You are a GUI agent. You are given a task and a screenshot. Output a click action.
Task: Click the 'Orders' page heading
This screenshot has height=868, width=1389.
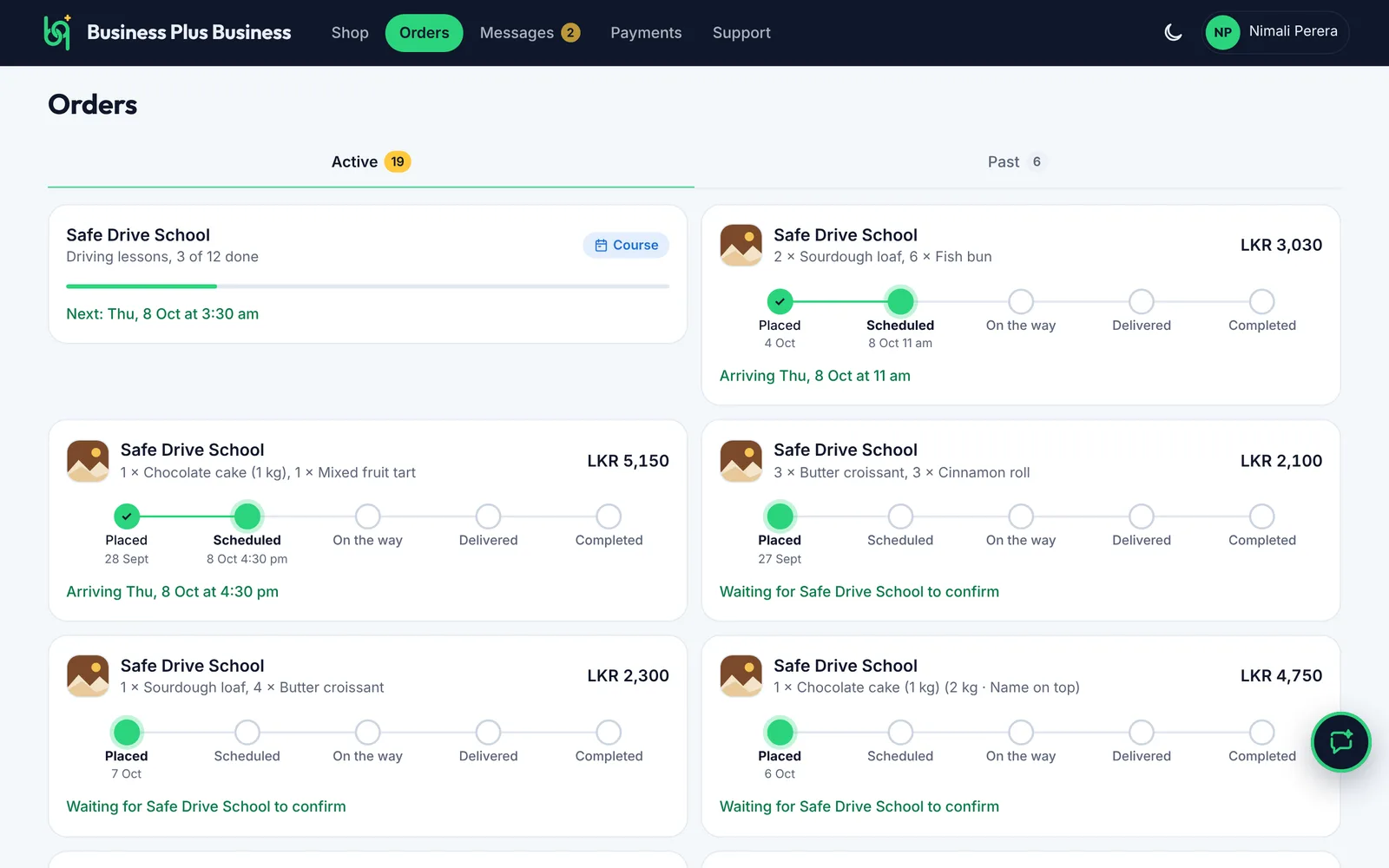point(93,105)
